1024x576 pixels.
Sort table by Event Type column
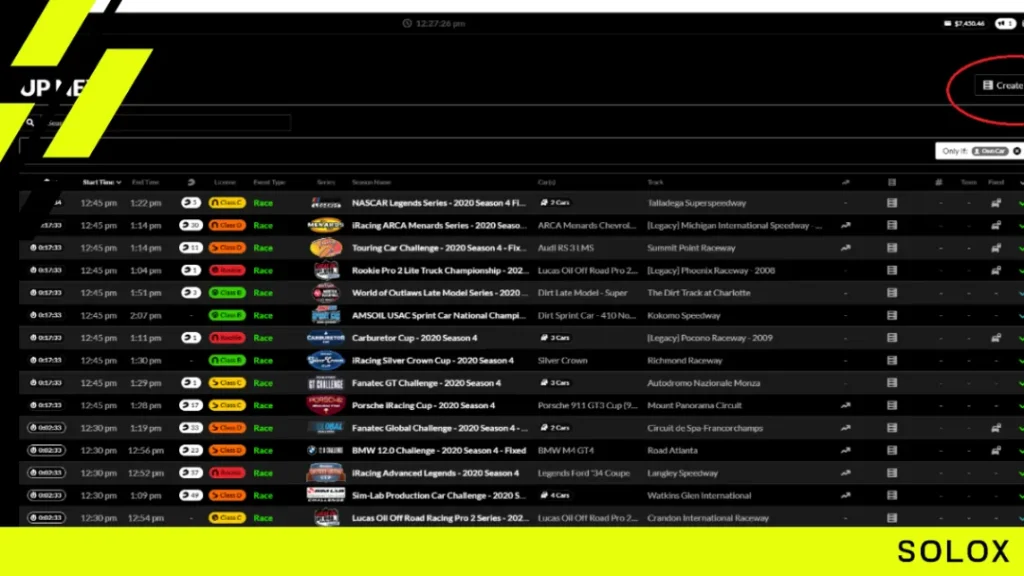point(269,182)
